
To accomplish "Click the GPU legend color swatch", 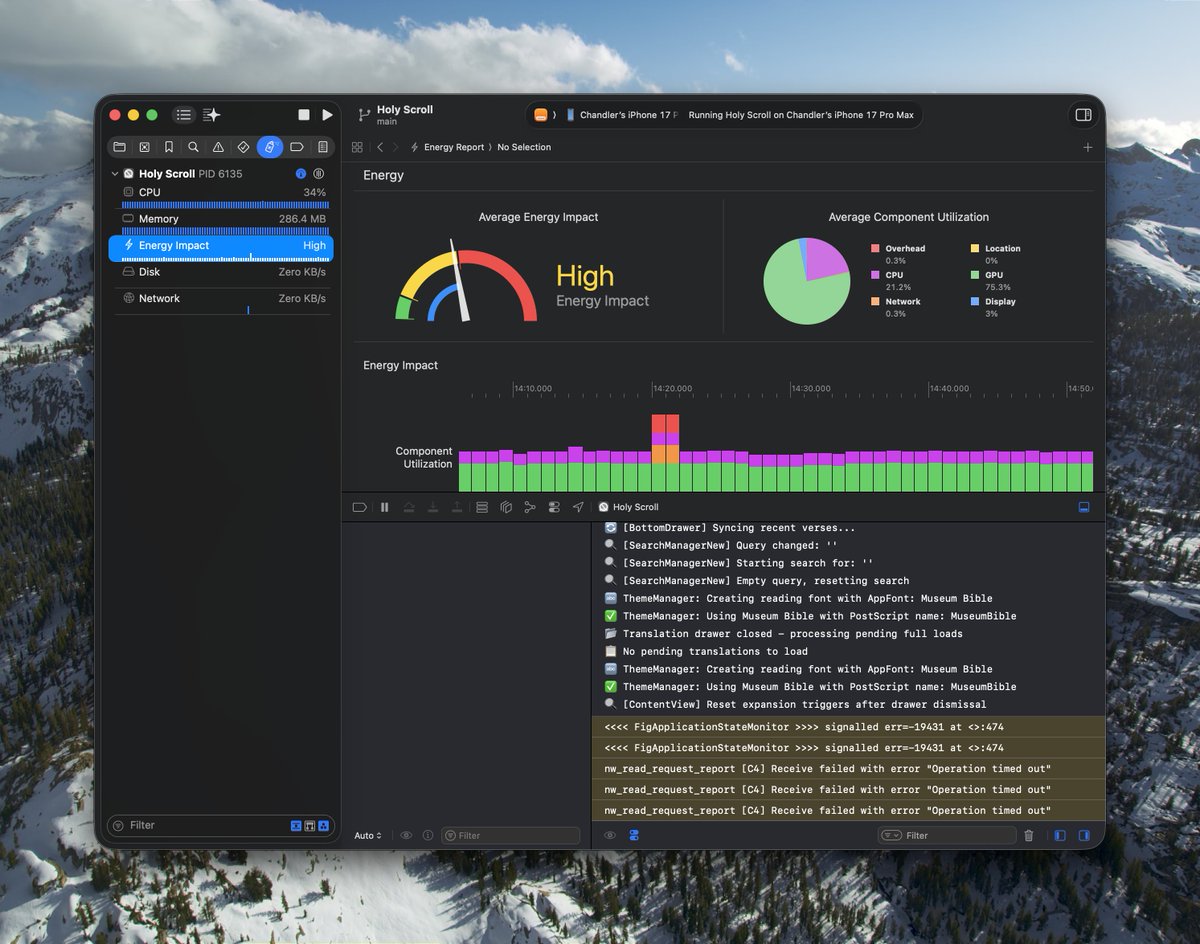I will (x=975, y=275).
